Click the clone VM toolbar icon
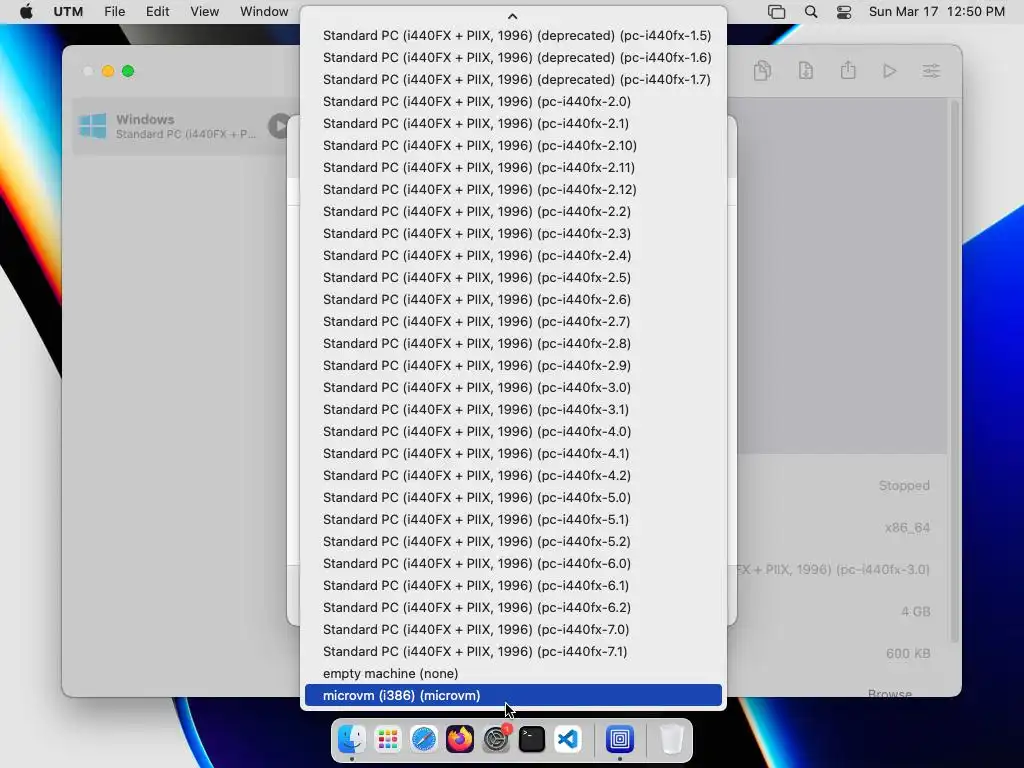The height and width of the screenshot is (768, 1024). (762, 71)
